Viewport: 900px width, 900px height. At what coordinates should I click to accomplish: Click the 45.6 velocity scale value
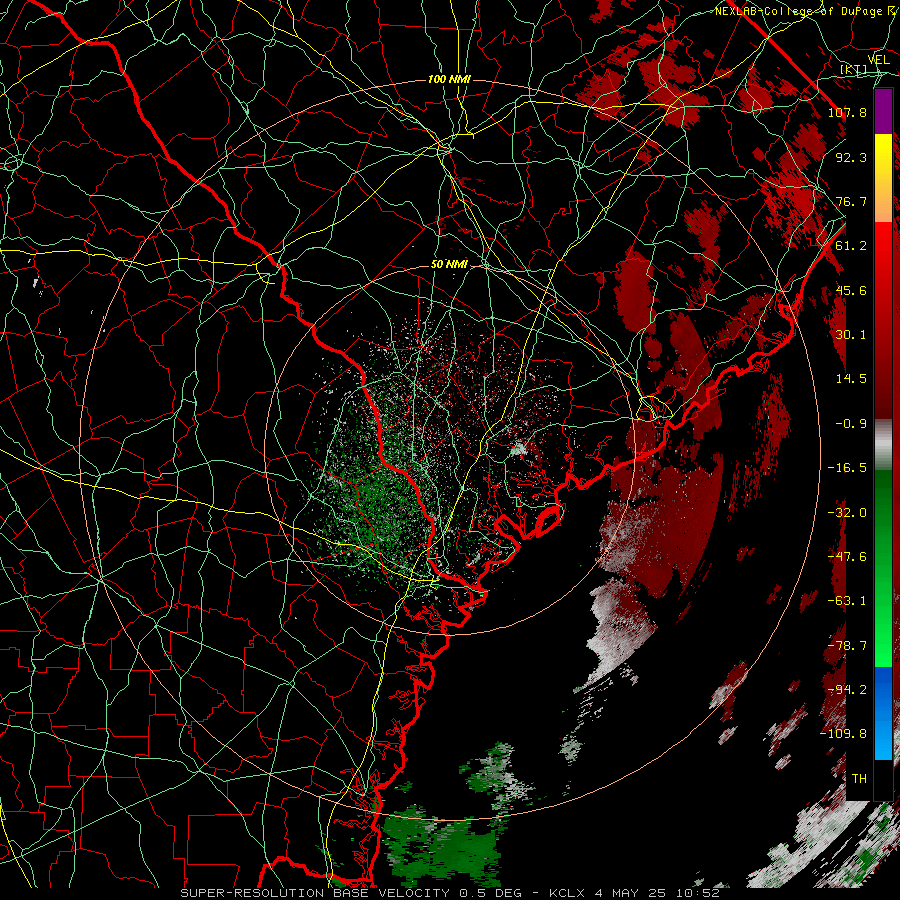tap(851, 290)
